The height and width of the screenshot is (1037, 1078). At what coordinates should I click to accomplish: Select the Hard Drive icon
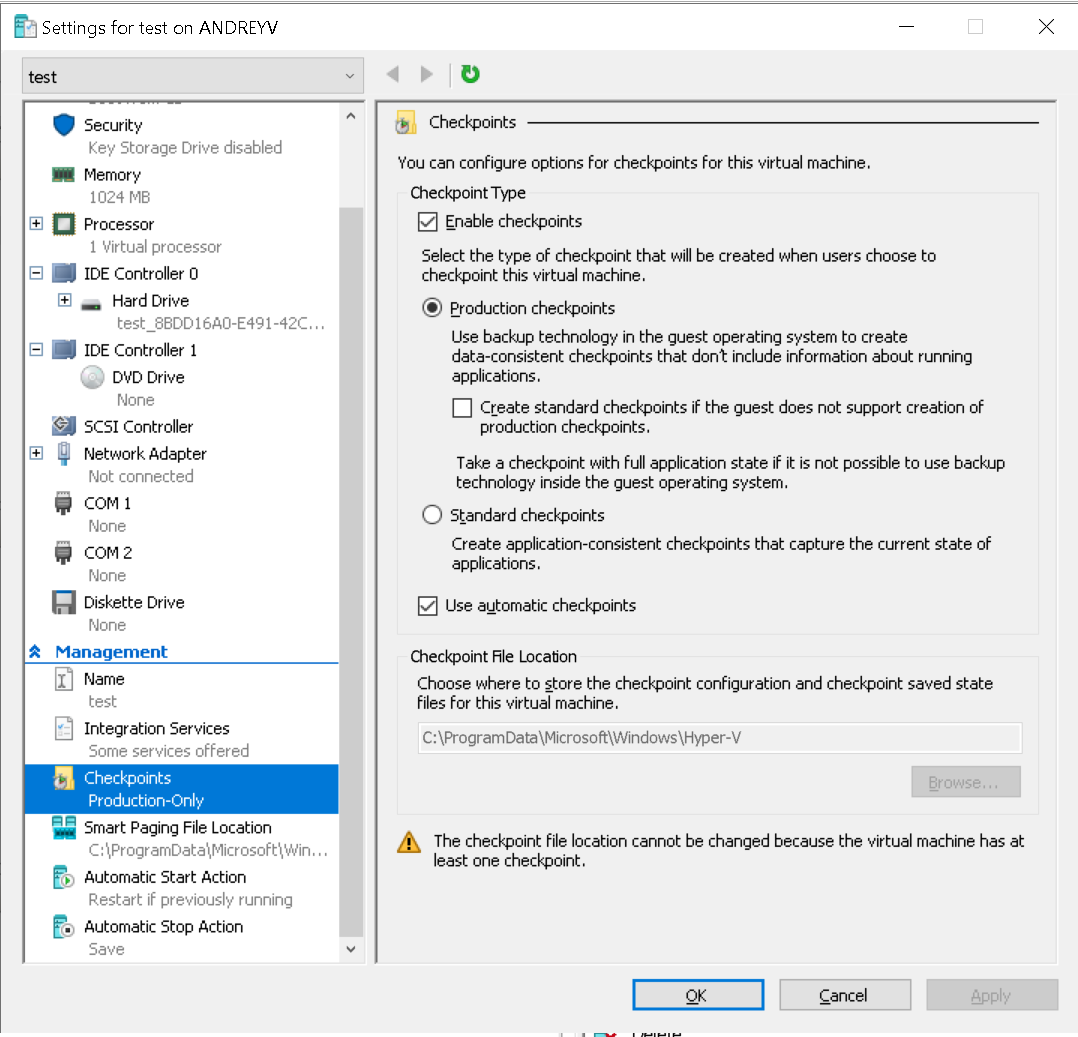(x=91, y=304)
